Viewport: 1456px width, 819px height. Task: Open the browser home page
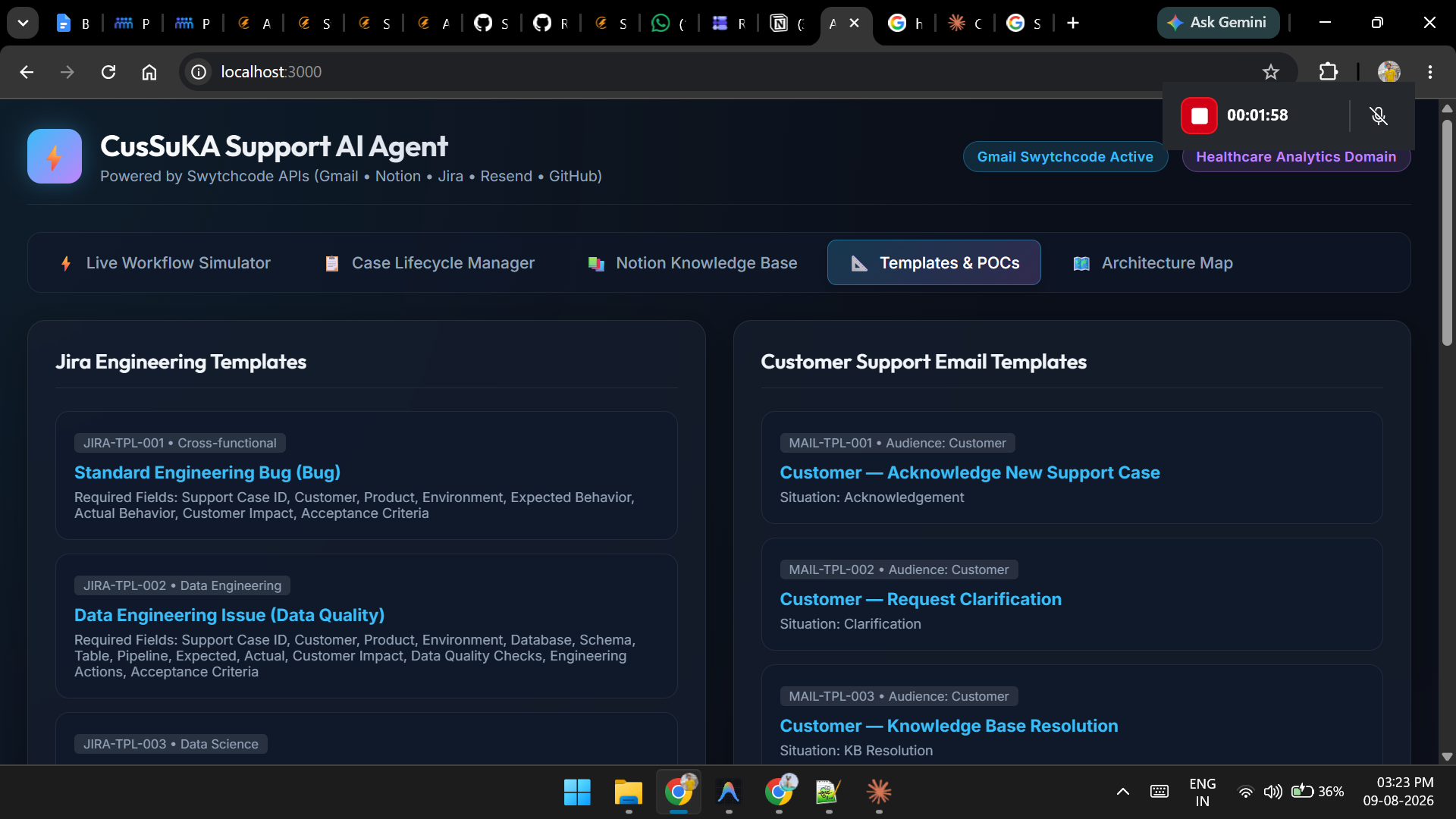click(149, 72)
